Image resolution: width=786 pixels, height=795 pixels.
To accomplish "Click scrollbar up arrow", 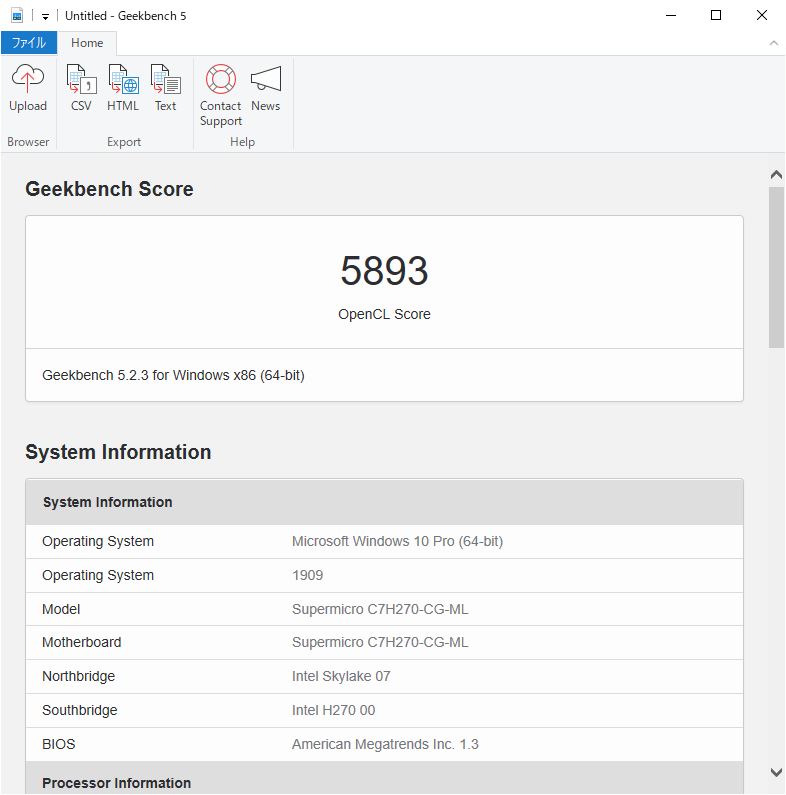I will coord(776,175).
